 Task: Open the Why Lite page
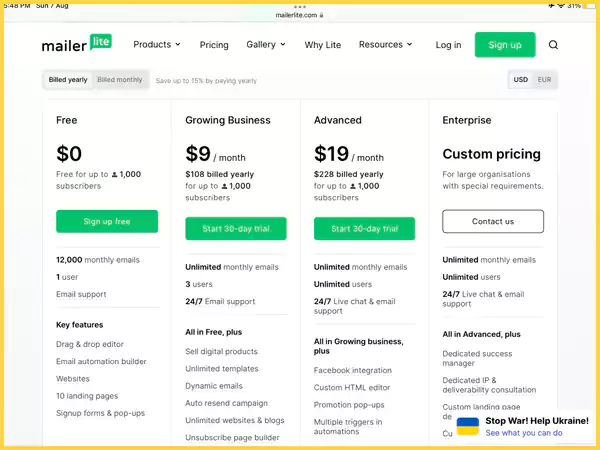click(323, 45)
